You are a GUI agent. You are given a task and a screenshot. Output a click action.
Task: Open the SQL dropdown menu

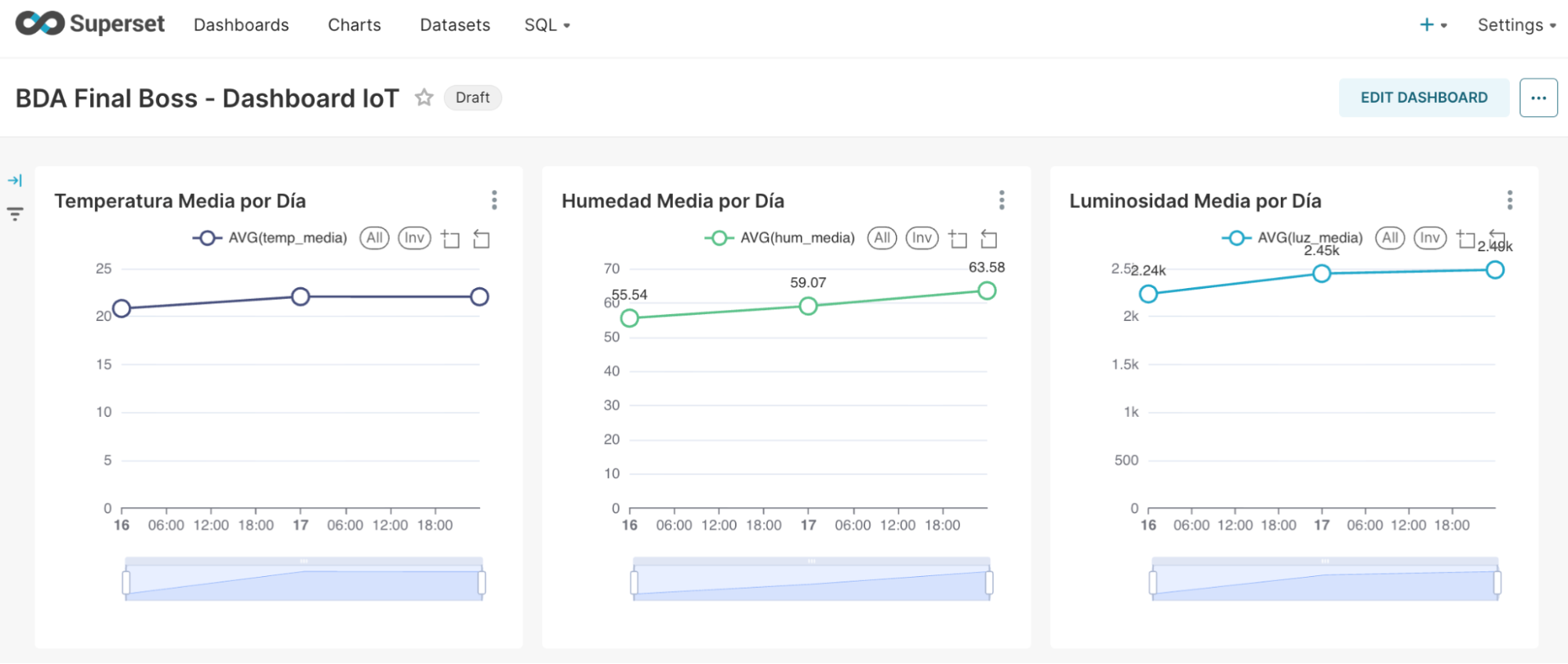548,25
